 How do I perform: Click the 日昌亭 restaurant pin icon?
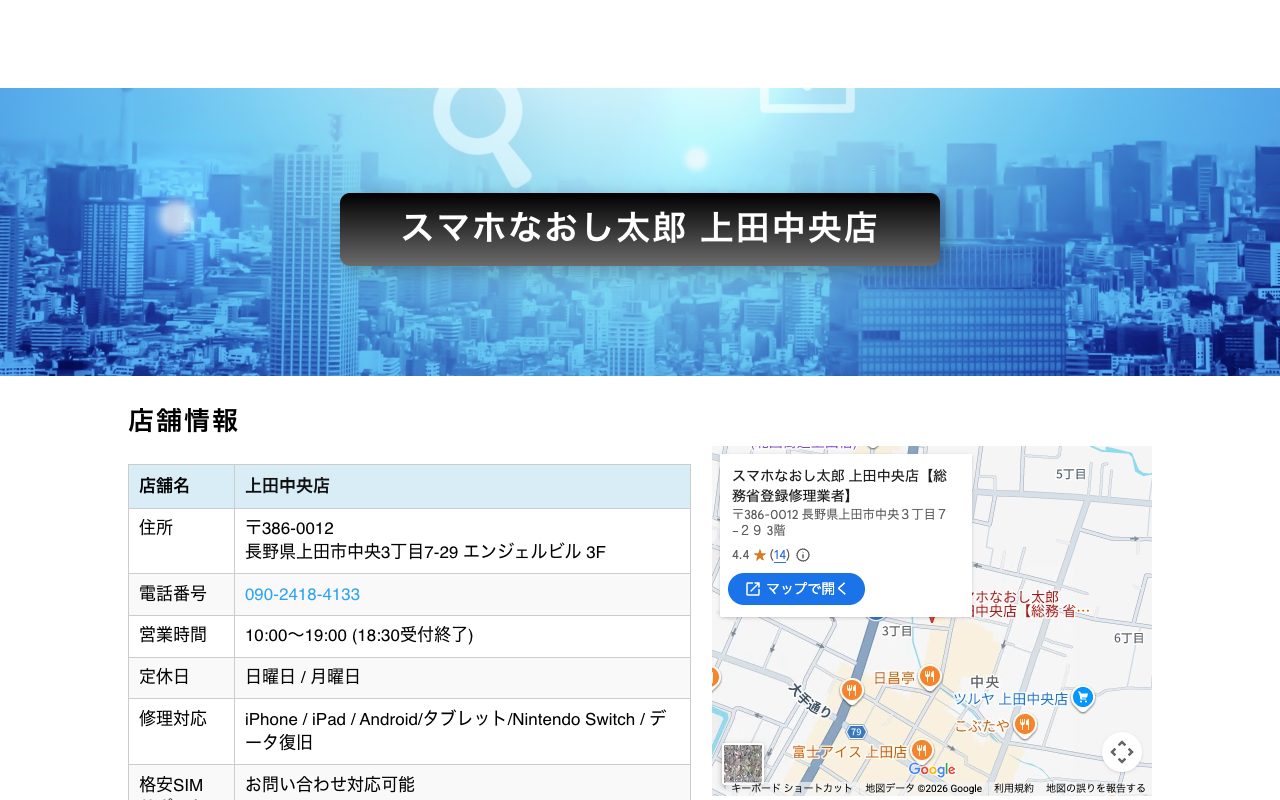[930, 676]
